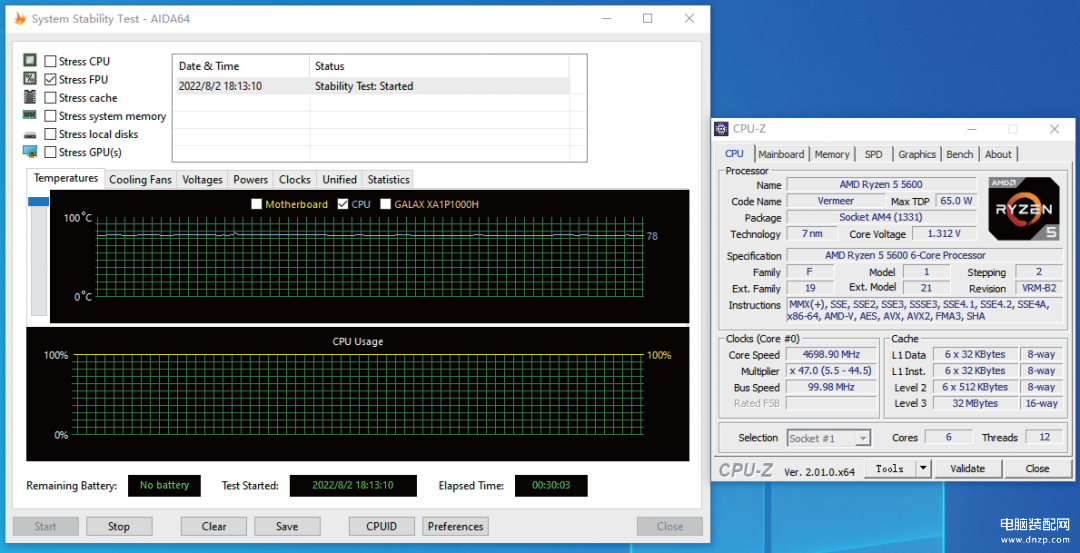Click the CPU chip icon beside Stress CPU
This screenshot has height=553, width=1080.
[x=30, y=61]
